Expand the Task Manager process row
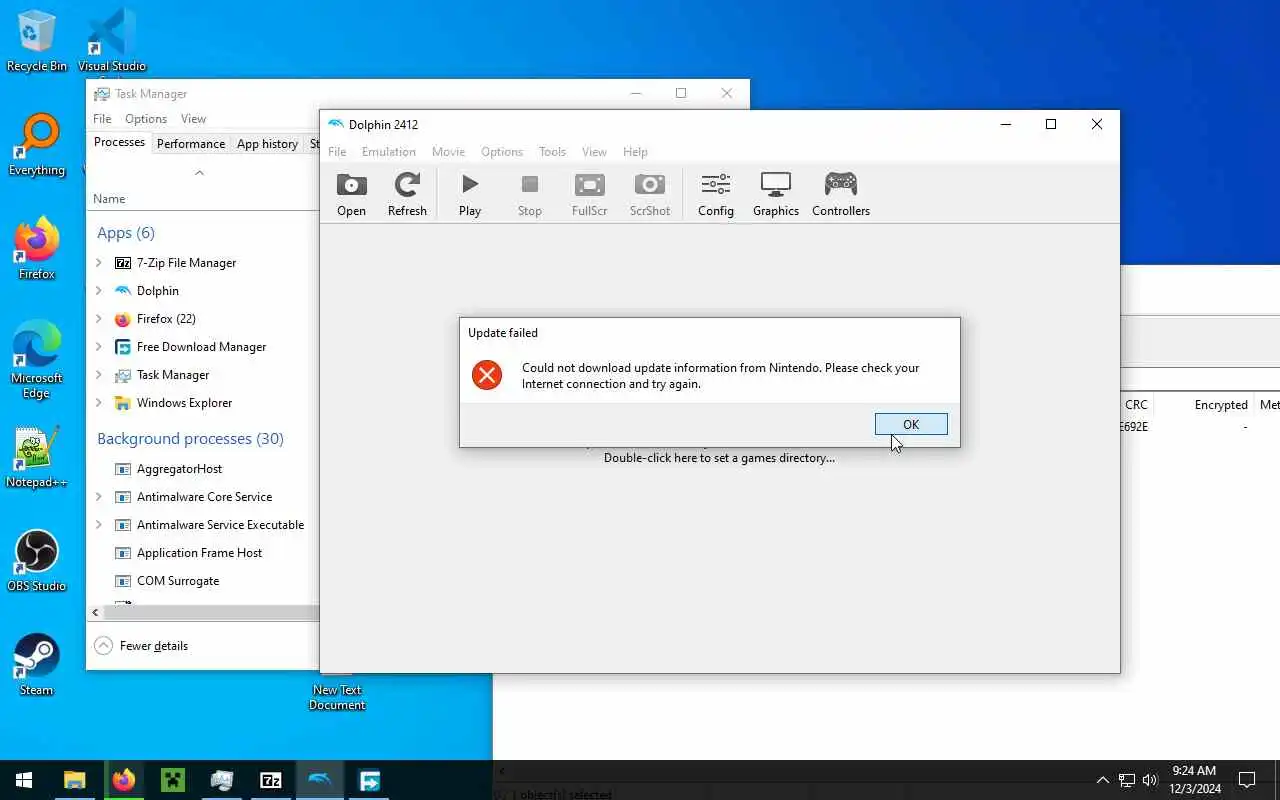The width and height of the screenshot is (1280, 800). [x=98, y=375]
